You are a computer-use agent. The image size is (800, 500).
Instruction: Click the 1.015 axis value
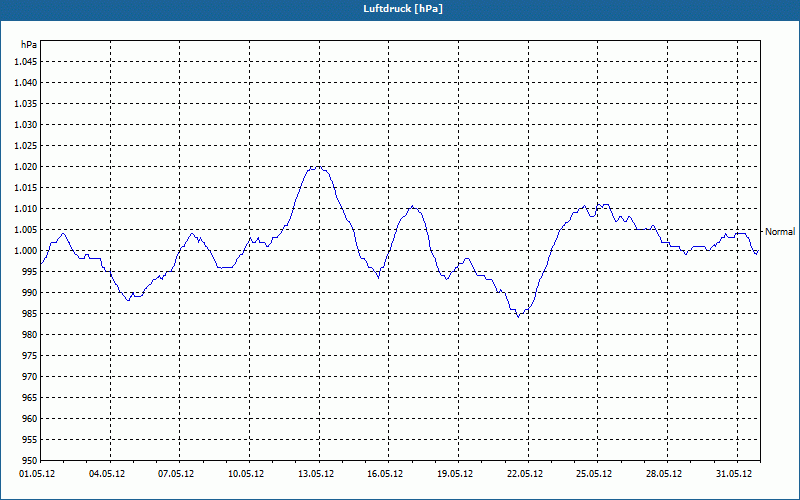[x=27, y=188]
